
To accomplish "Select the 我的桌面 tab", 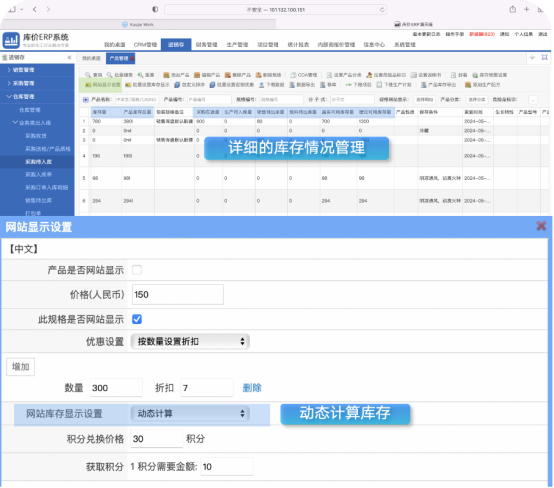I will pos(91,58).
